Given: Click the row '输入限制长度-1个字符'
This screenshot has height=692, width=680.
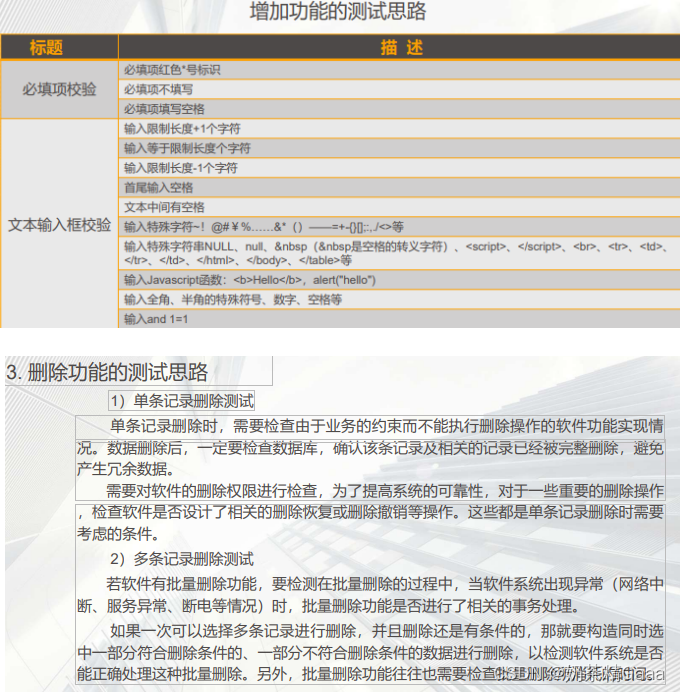Looking at the screenshot, I should [x=400, y=168].
